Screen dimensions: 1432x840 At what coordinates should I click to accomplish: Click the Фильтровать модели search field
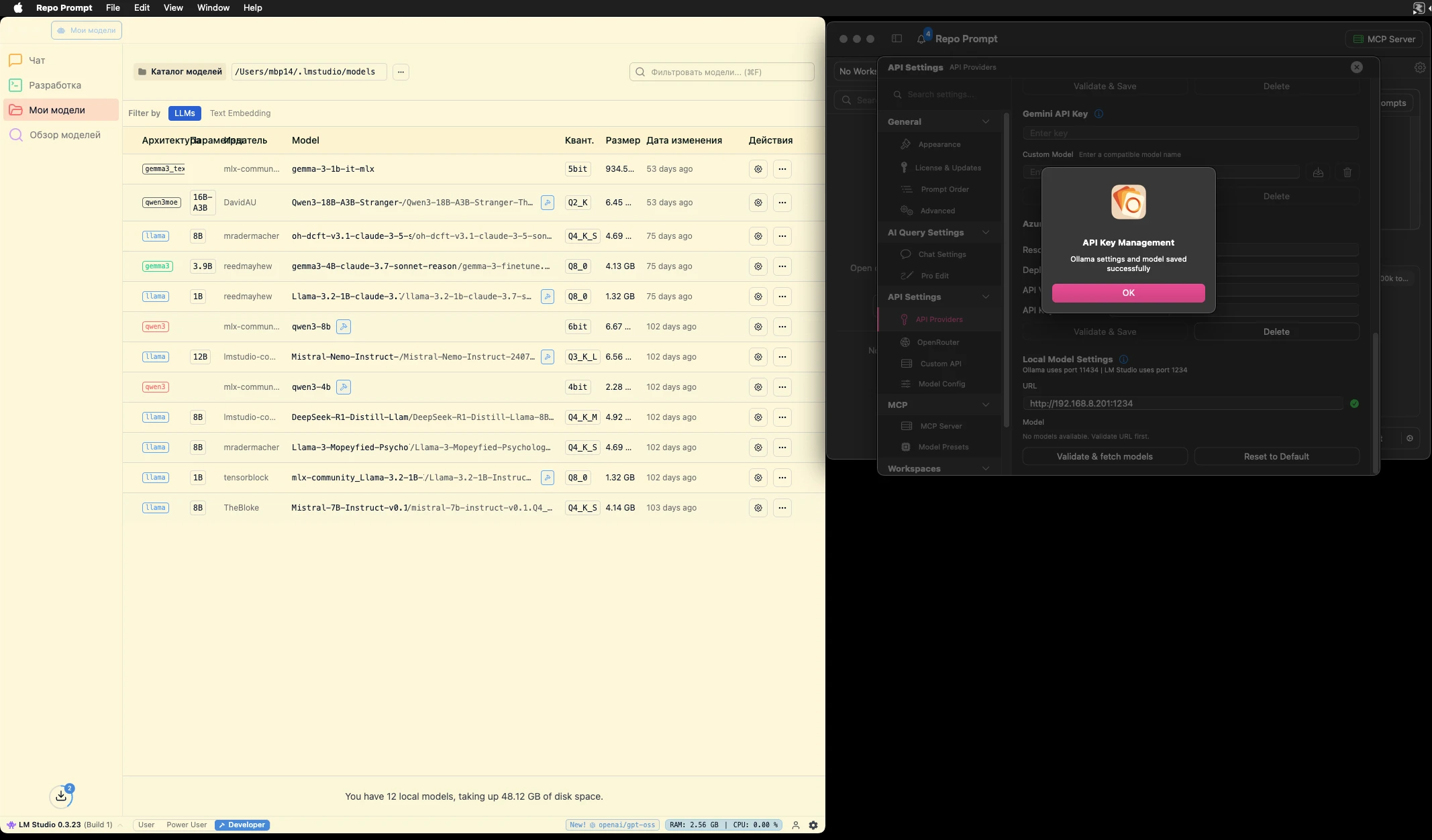point(722,72)
